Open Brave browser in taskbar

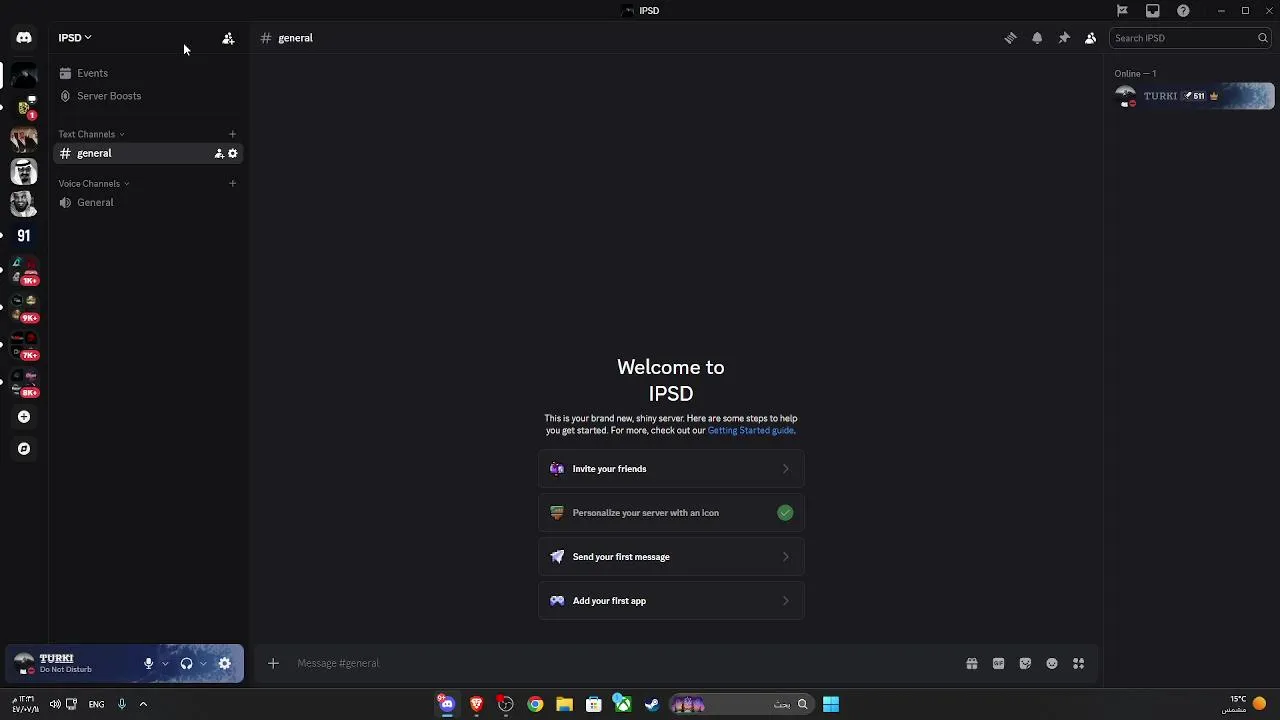[x=476, y=705]
